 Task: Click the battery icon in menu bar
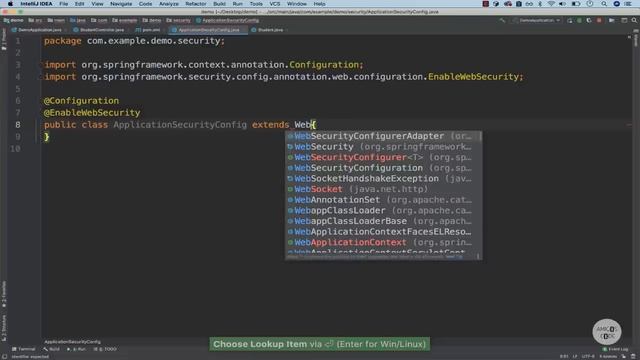click(576, 4)
